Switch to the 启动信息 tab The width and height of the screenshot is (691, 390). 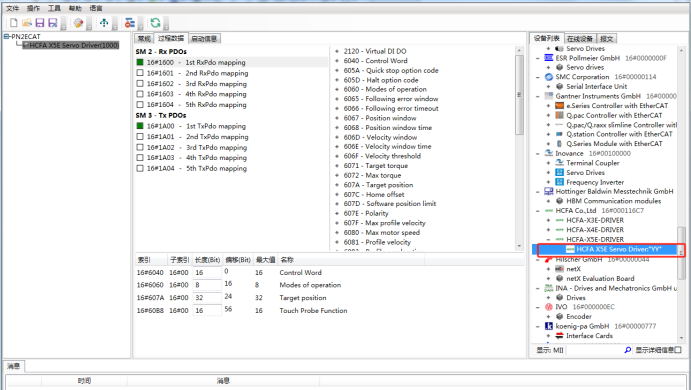(204, 39)
